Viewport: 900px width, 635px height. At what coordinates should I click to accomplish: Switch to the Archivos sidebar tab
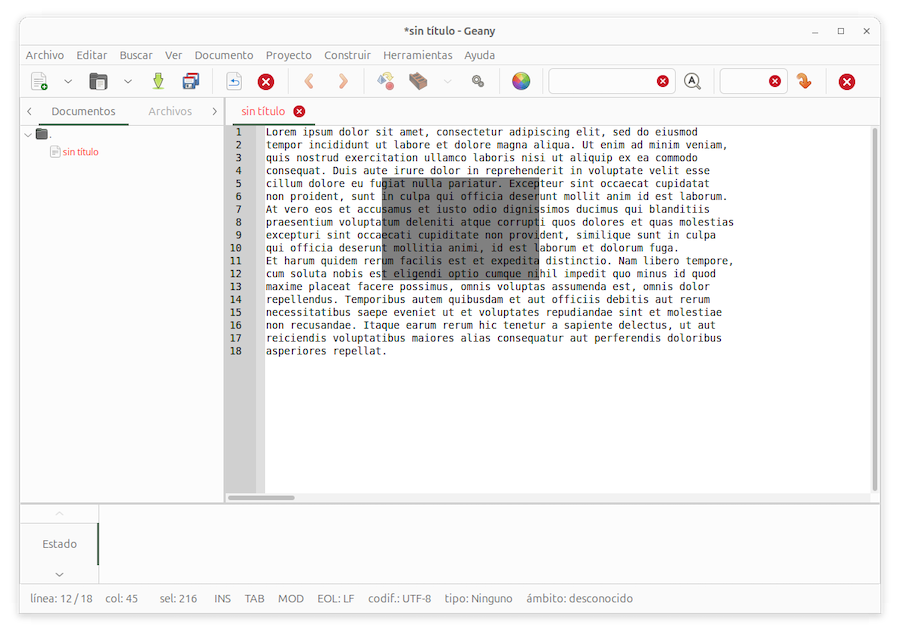170,111
